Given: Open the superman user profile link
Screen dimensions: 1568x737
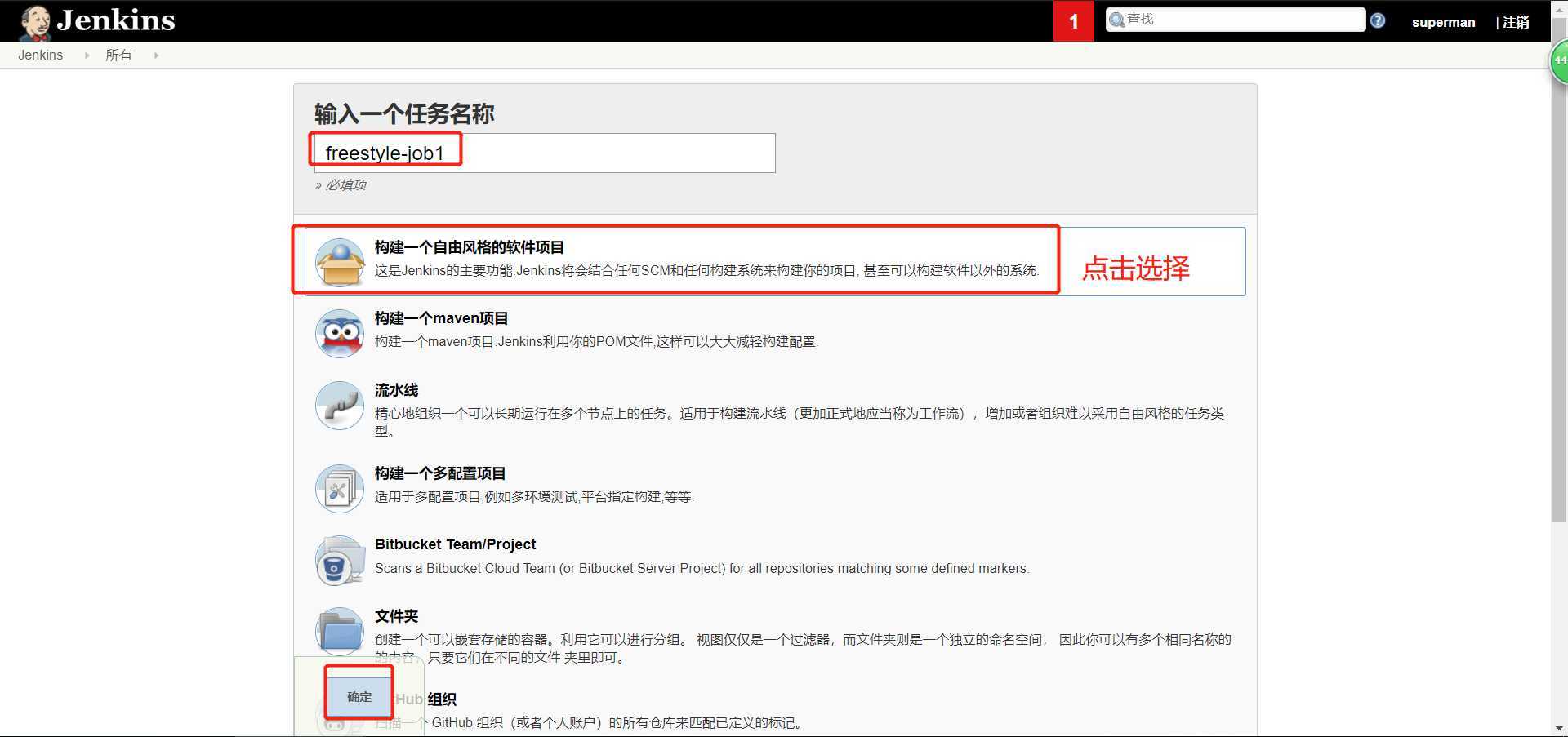Looking at the screenshot, I should tap(1443, 22).
